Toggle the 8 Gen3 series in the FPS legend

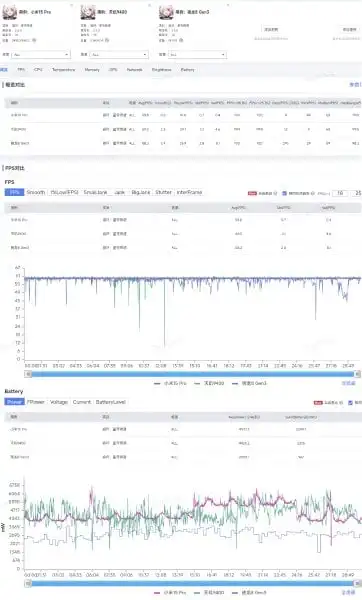[249, 383]
